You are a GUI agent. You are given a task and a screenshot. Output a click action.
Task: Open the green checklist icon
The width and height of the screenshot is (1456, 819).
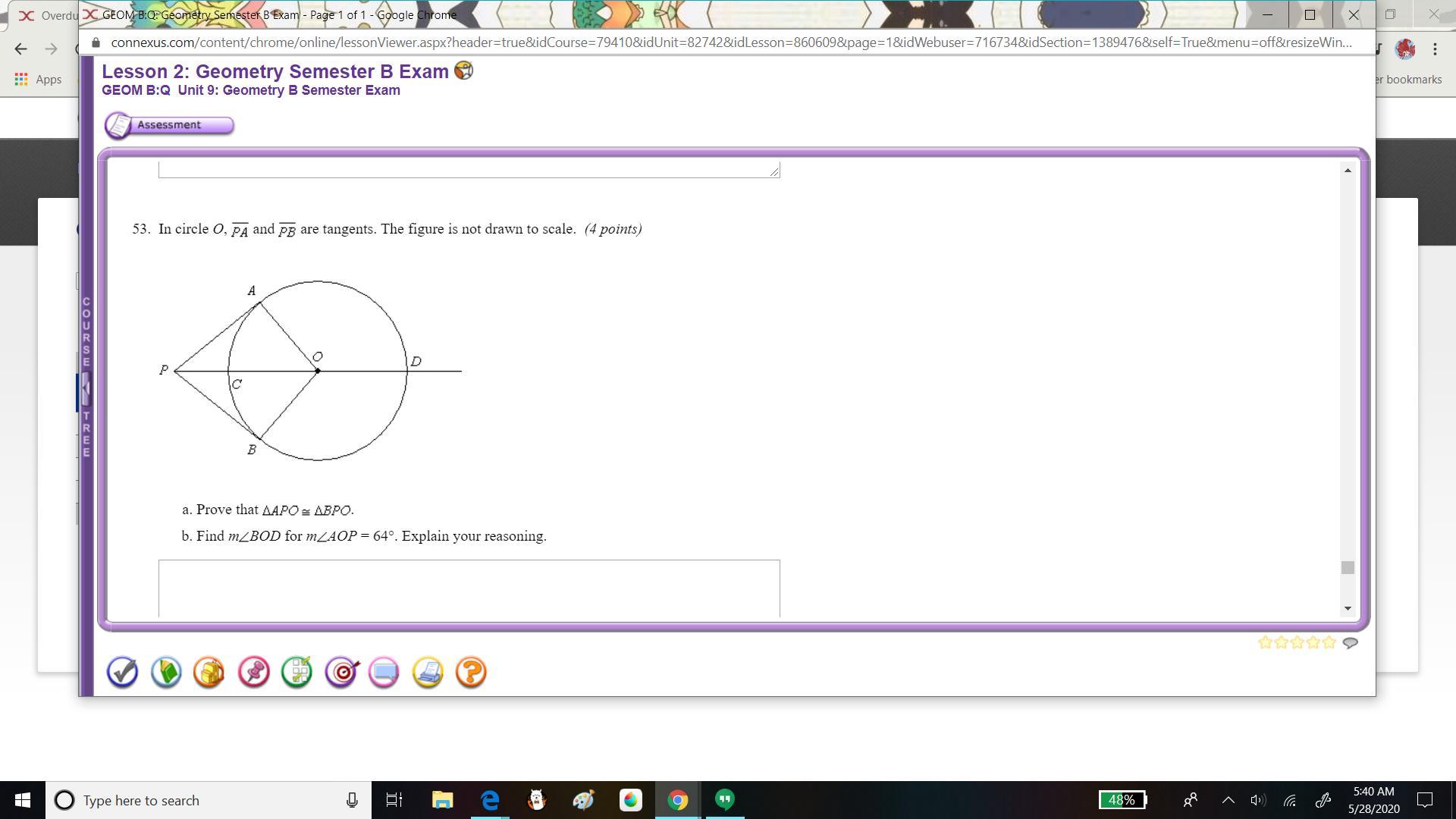(x=297, y=672)
